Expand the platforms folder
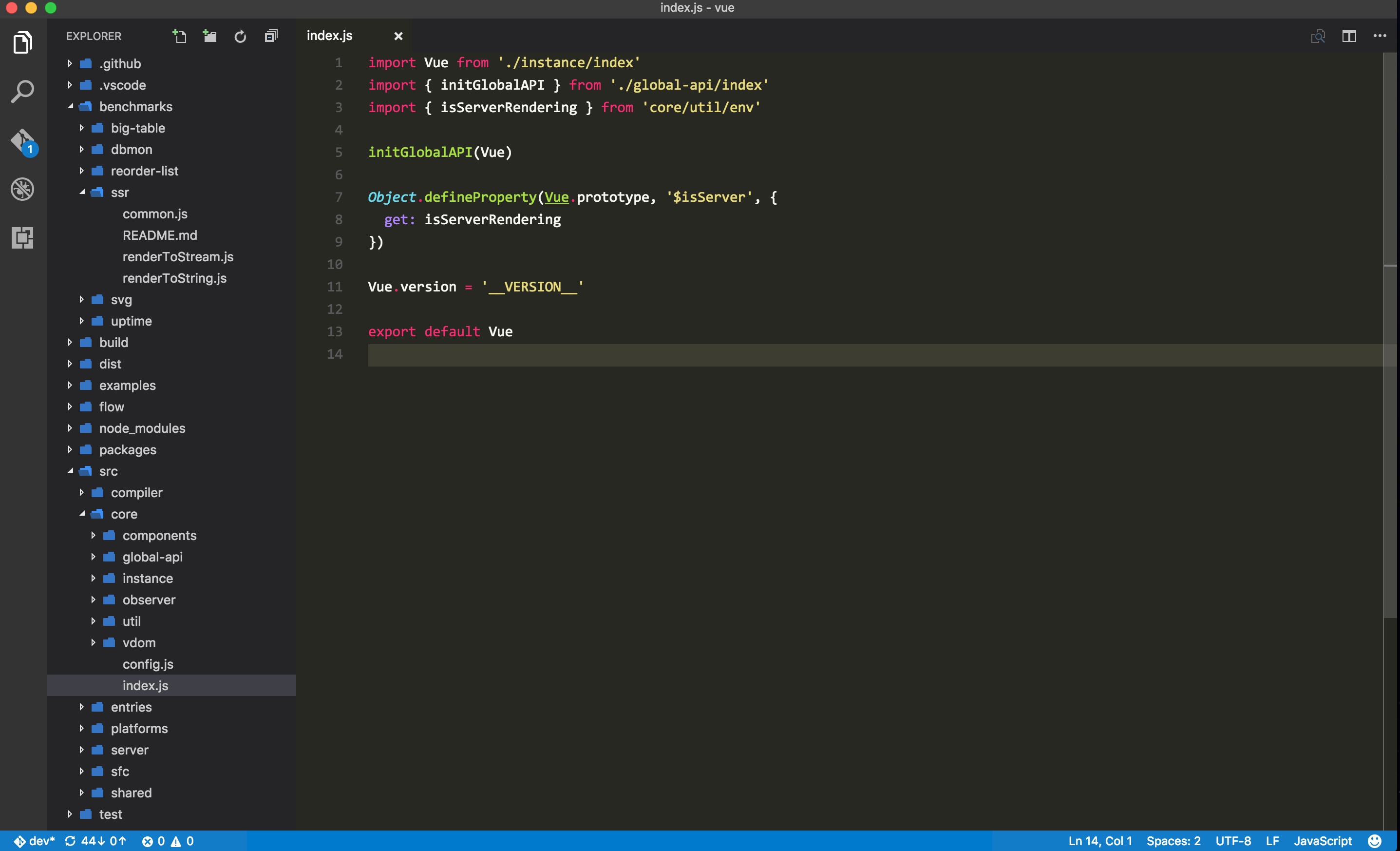 [171, 728]
